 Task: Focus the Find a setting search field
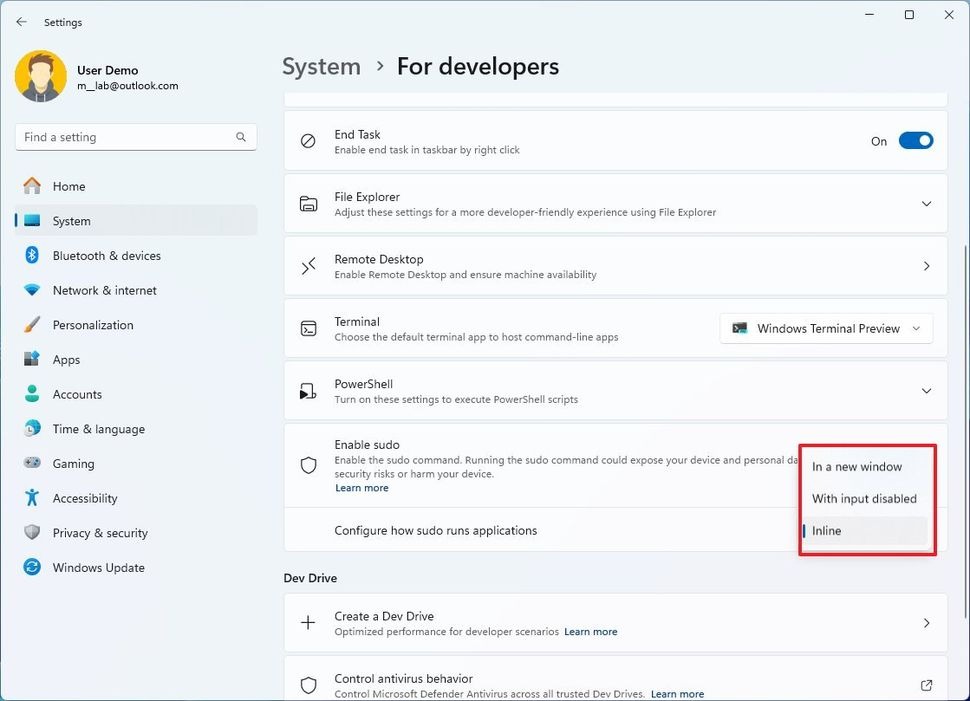[x=135, y=137]
